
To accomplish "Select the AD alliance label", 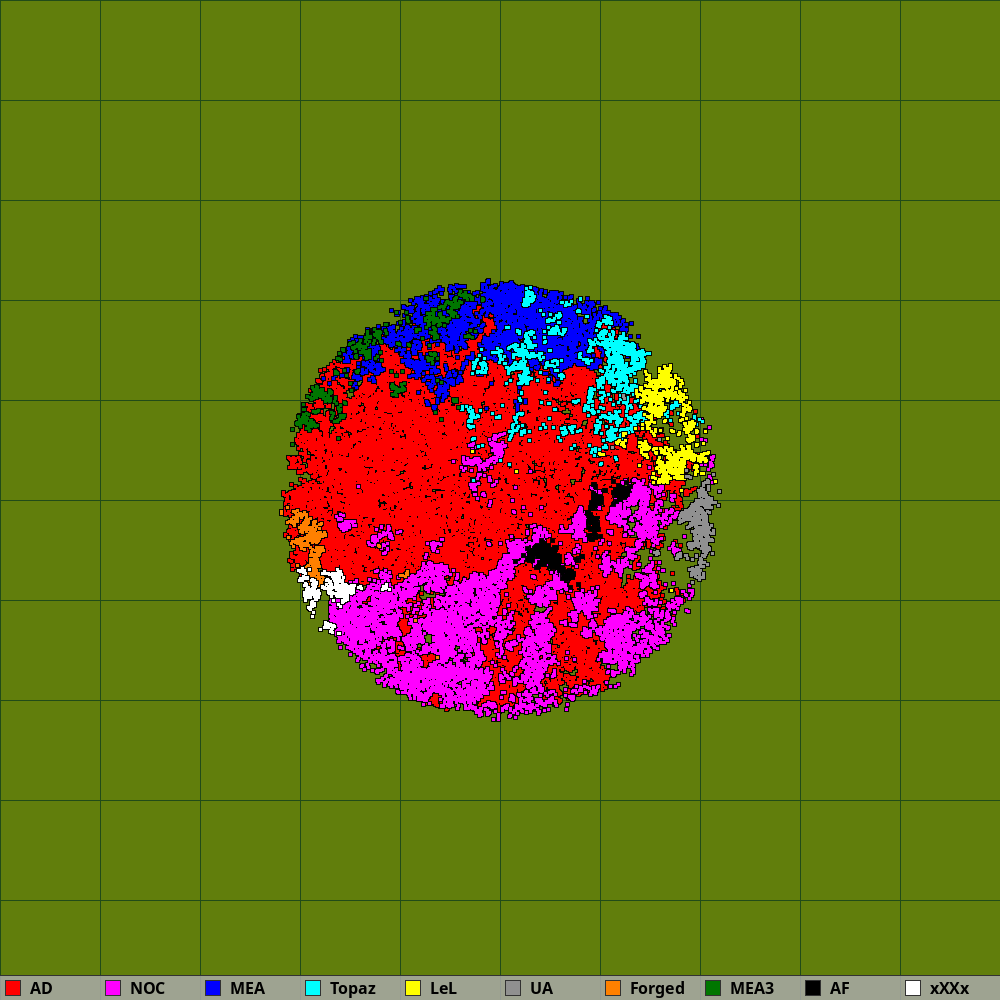I will (x=41, y=989).
